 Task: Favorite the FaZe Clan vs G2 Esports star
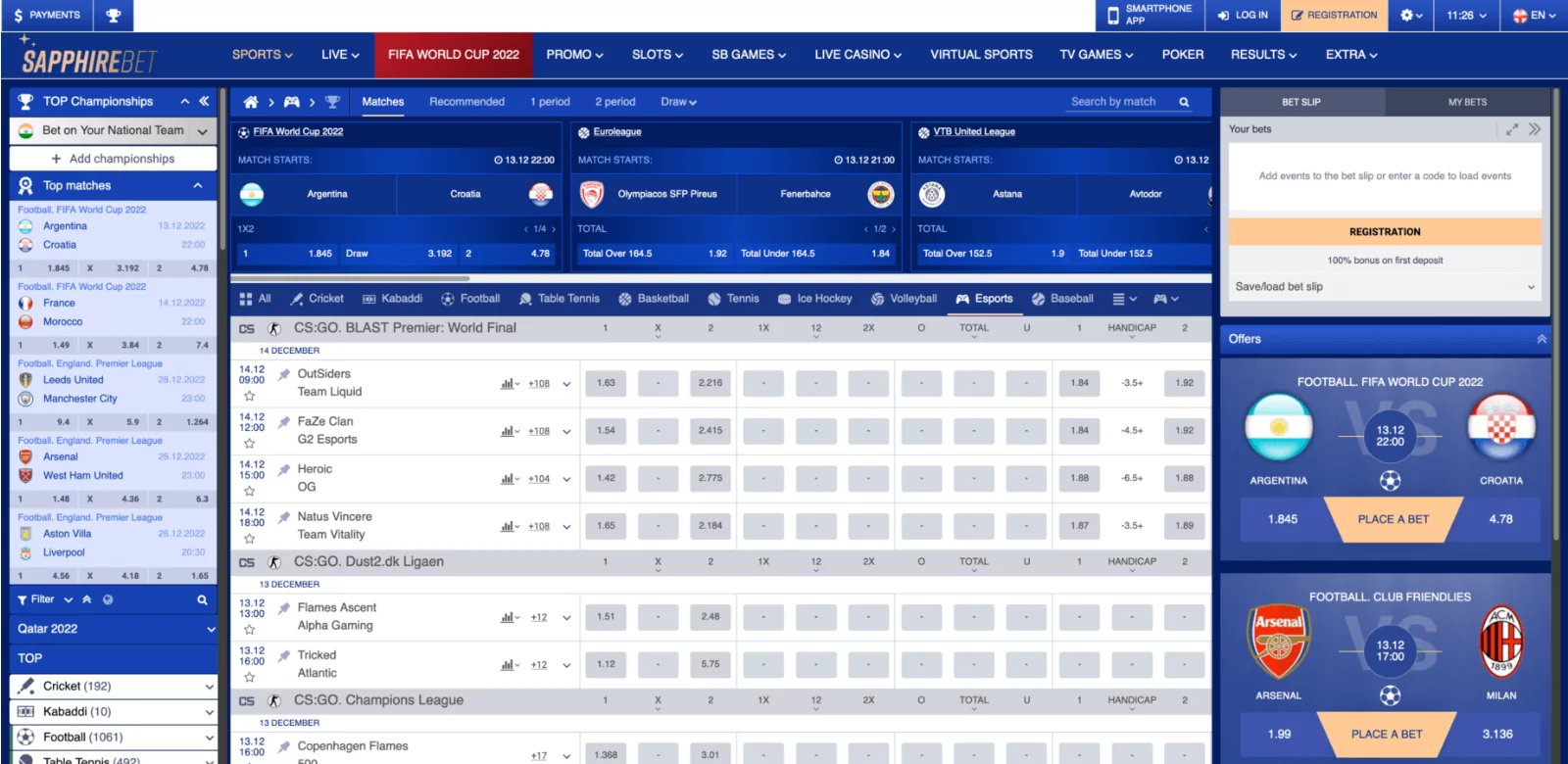coord(249,444)
